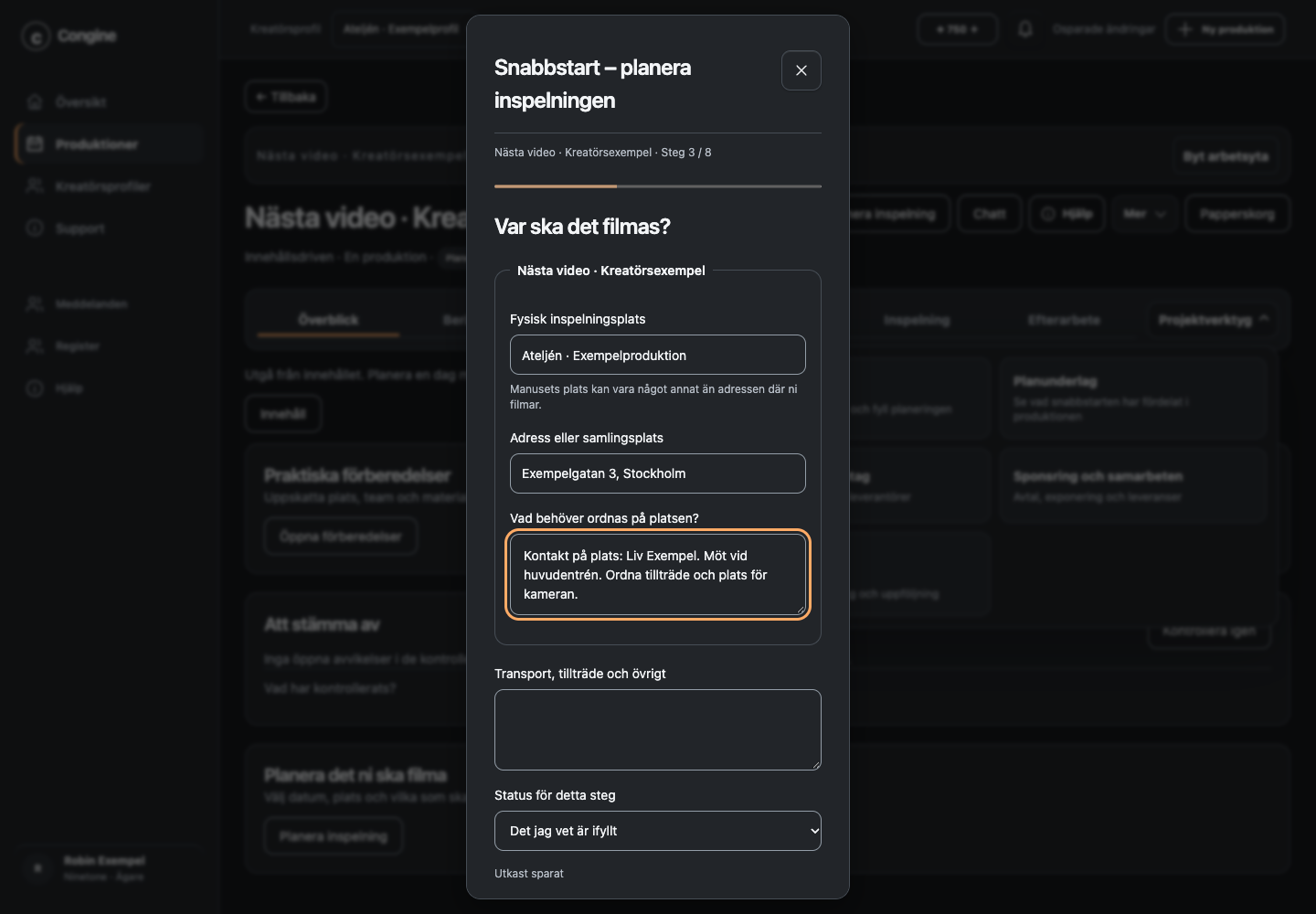Image resolution: width=1316 pixels, height=914 pixels.
Task: Switch to the Inspelning tab
Action: pos(917,320)
